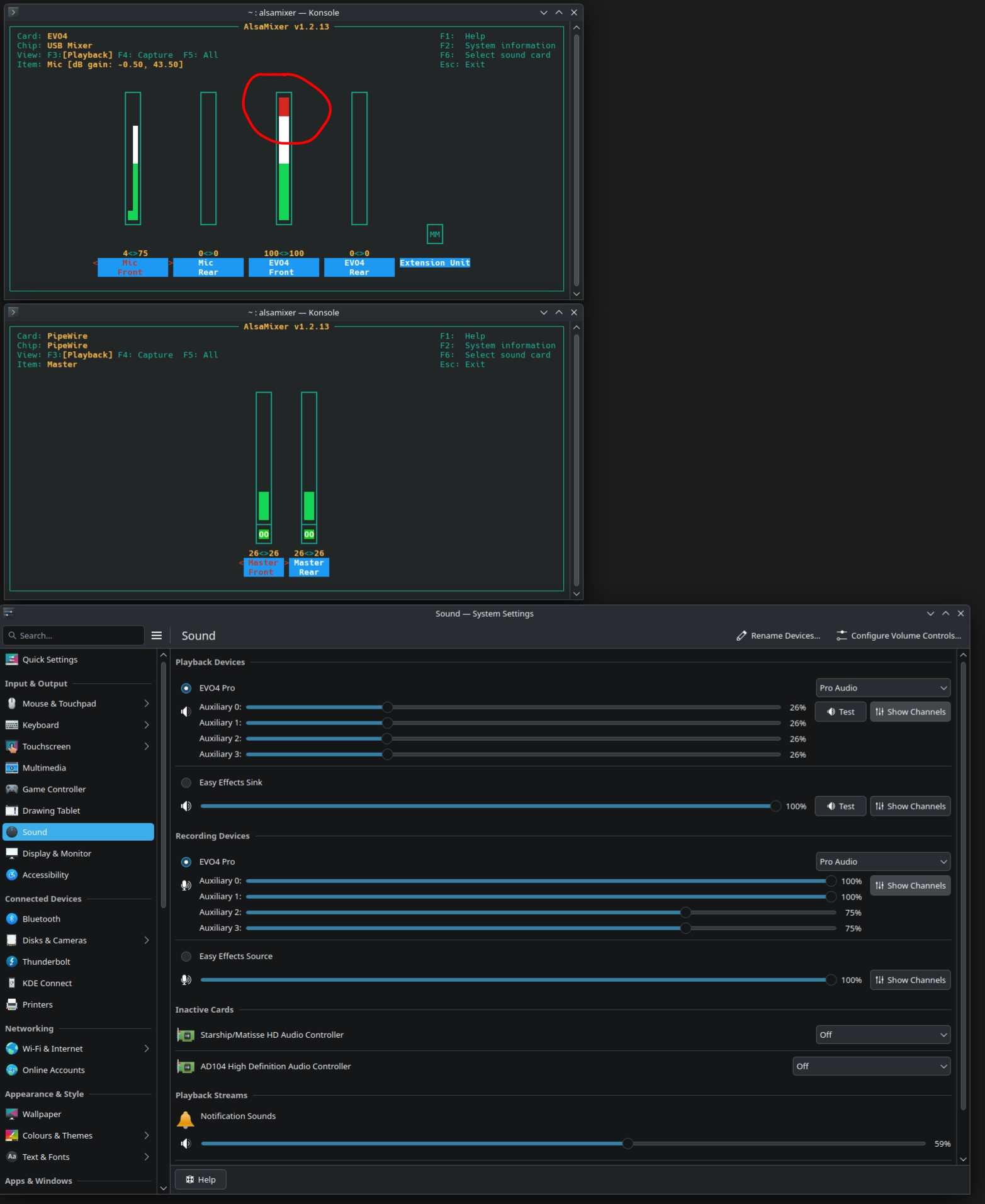Image resolution: width=985 pixels, height=1204 pixels.
Task: Click the settings Search field
Action: coord(74,635)
